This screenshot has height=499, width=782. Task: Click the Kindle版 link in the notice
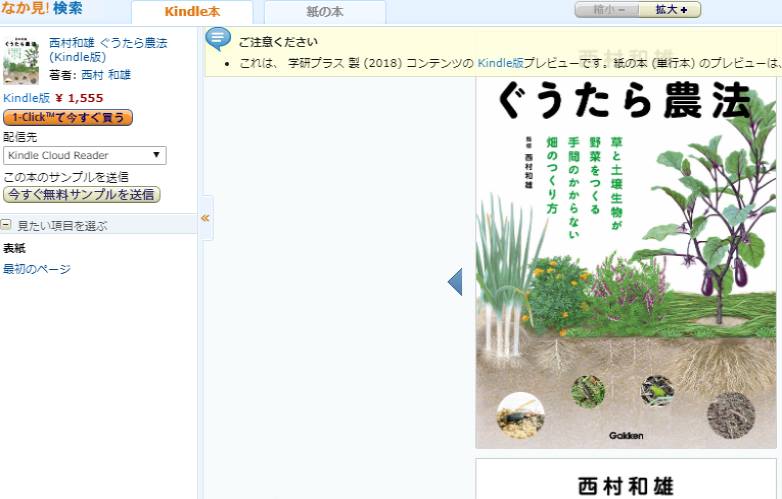499,63
